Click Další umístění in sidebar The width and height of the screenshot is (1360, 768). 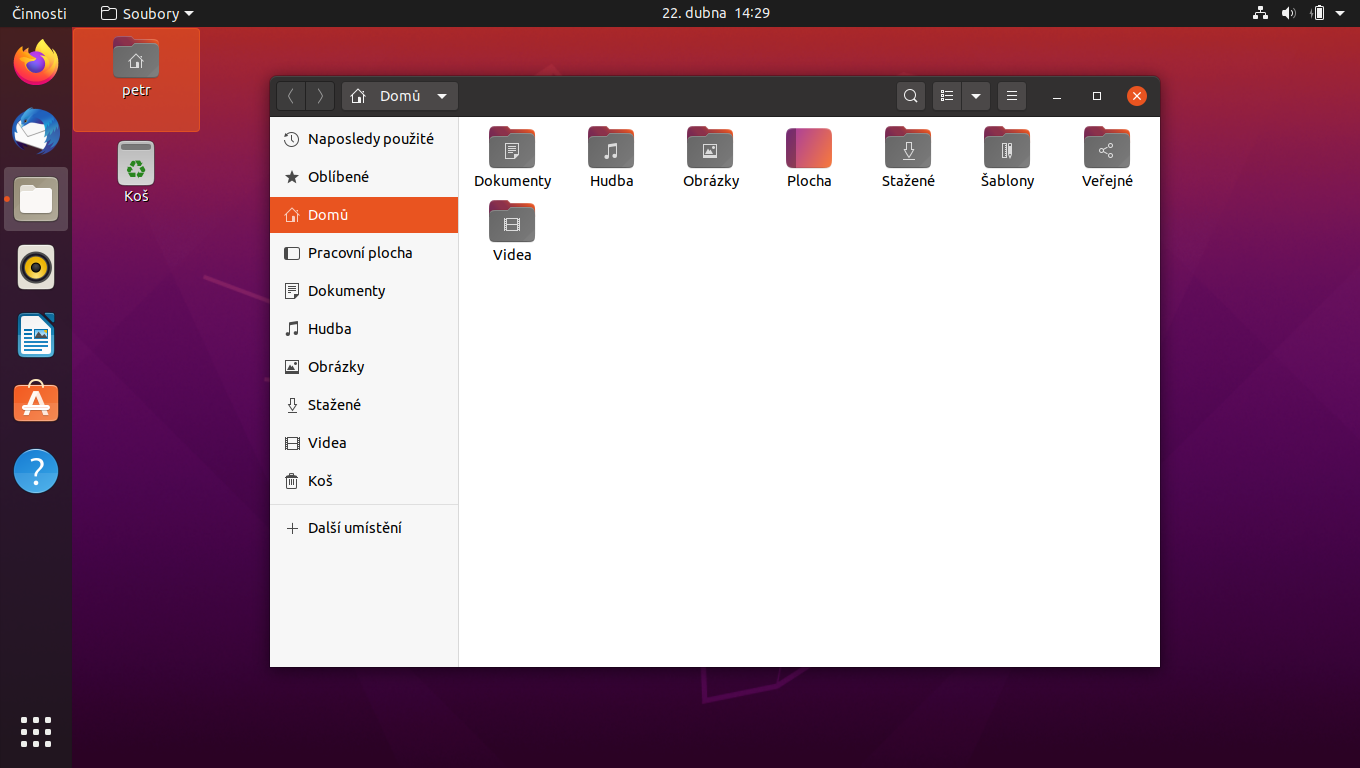[x=364, y=528]
